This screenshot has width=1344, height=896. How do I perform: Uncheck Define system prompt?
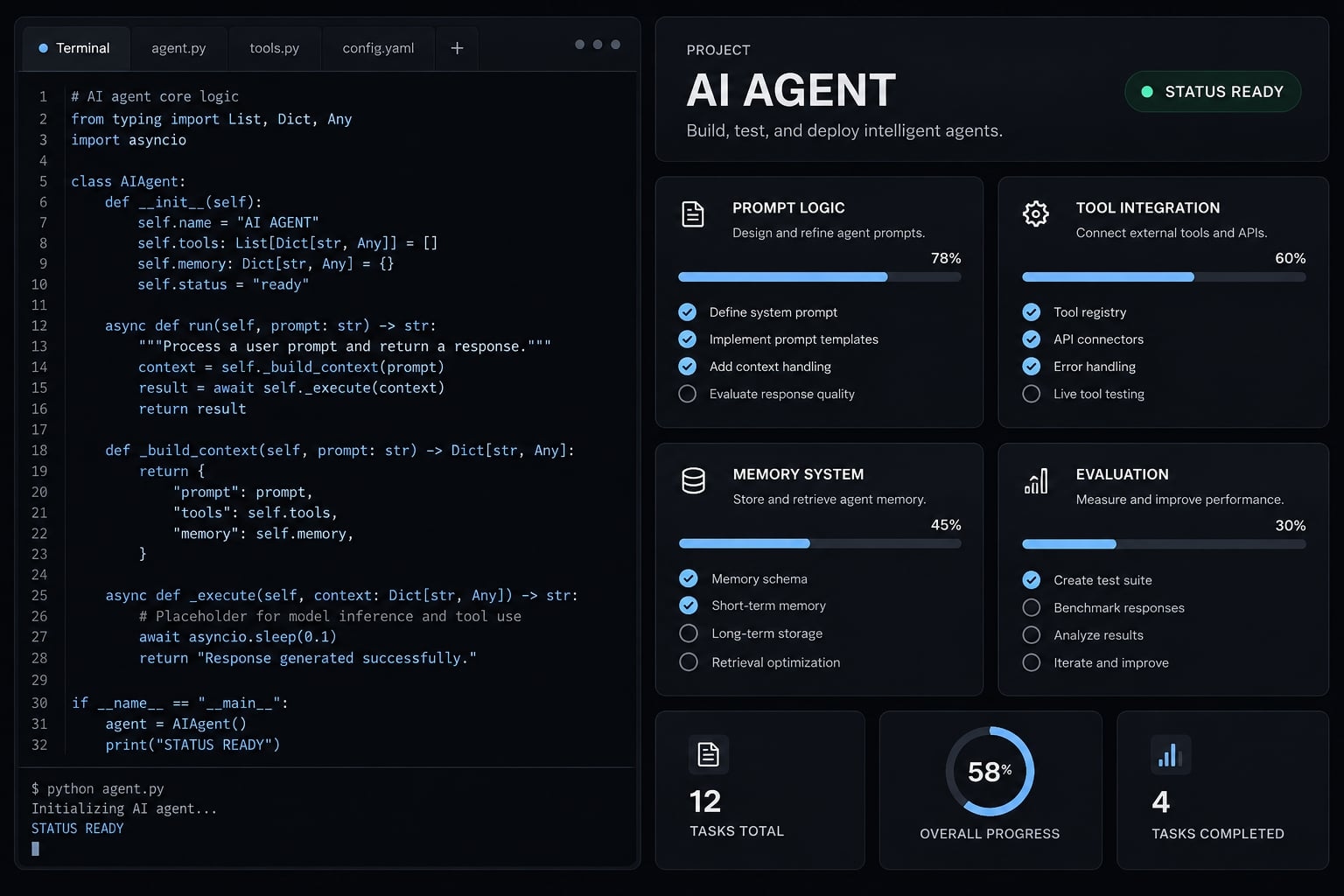688,312
